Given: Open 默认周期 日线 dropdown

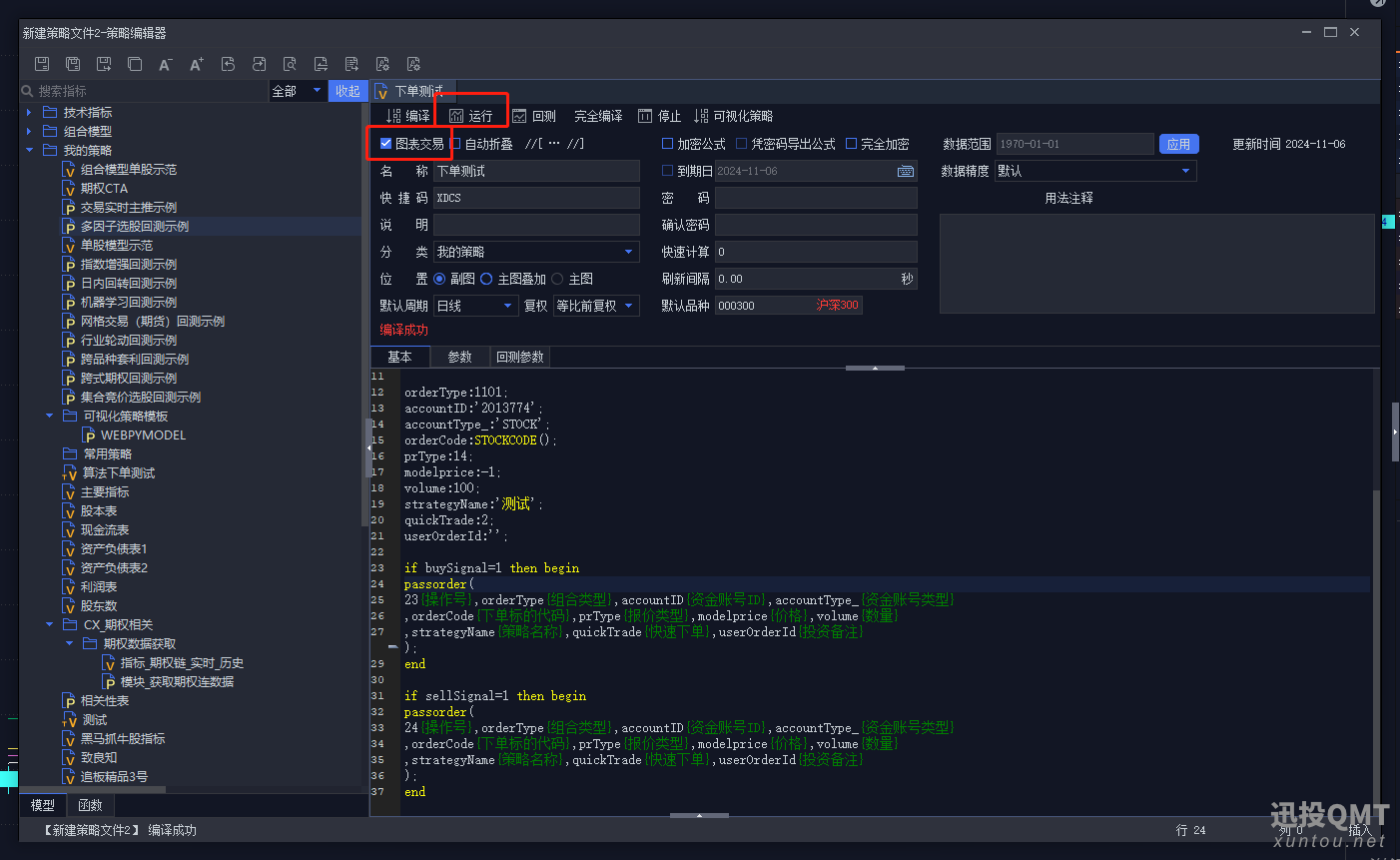Looking at the screenshot, I should [x=475, y=306].
